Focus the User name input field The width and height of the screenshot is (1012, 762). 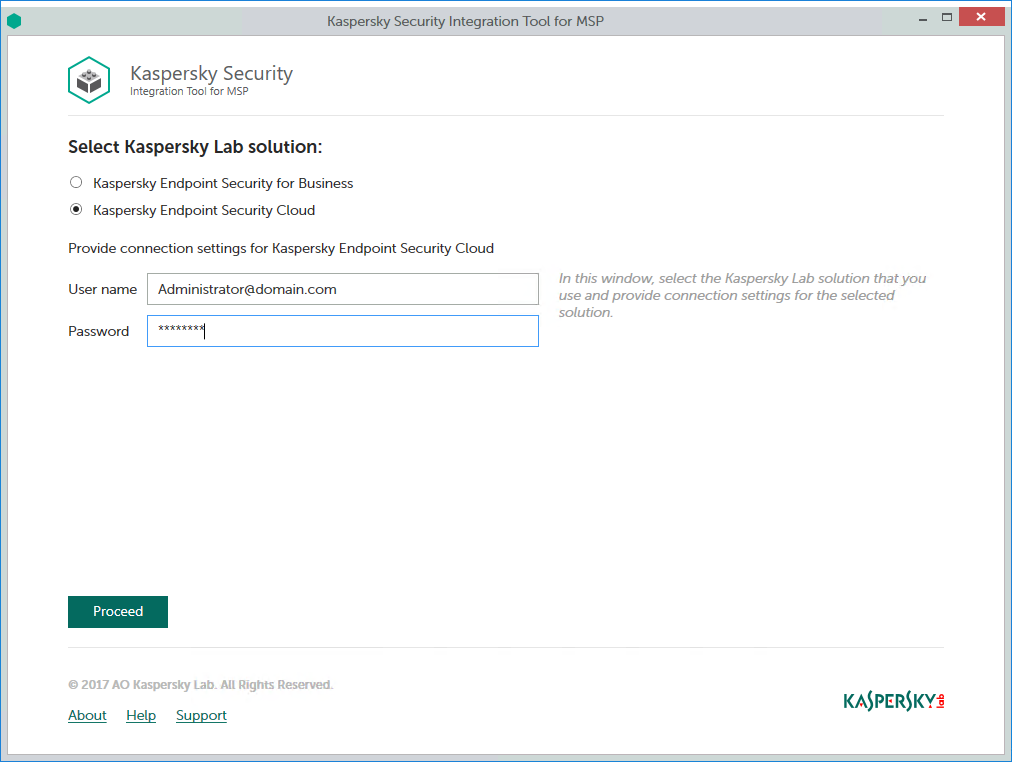tap(342, 289)
